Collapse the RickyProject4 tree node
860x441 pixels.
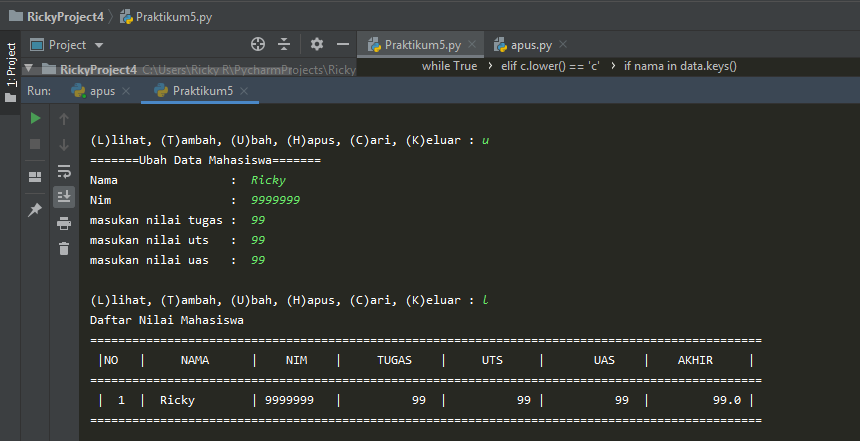[x=29, y=70]
